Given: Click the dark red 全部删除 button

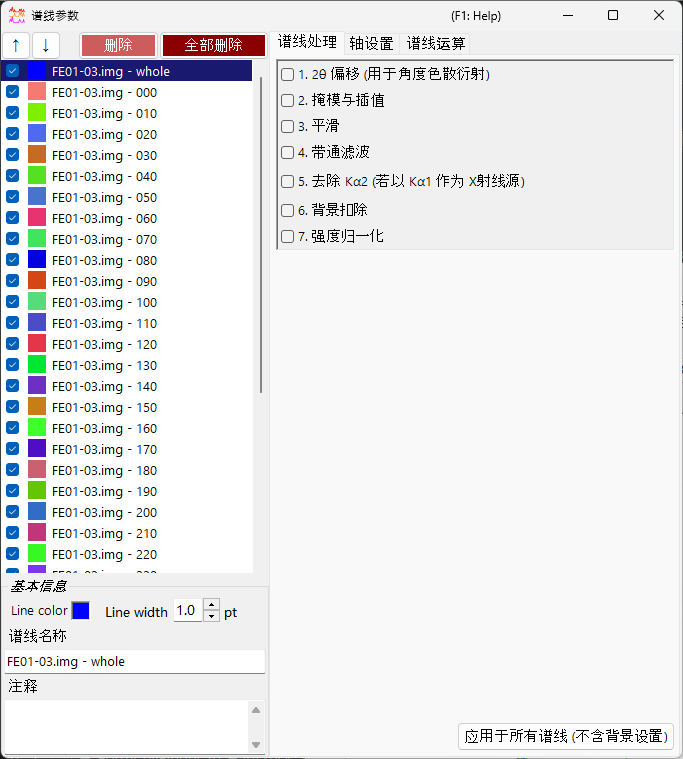Looking at the screenshot, I should click(213, 46).
